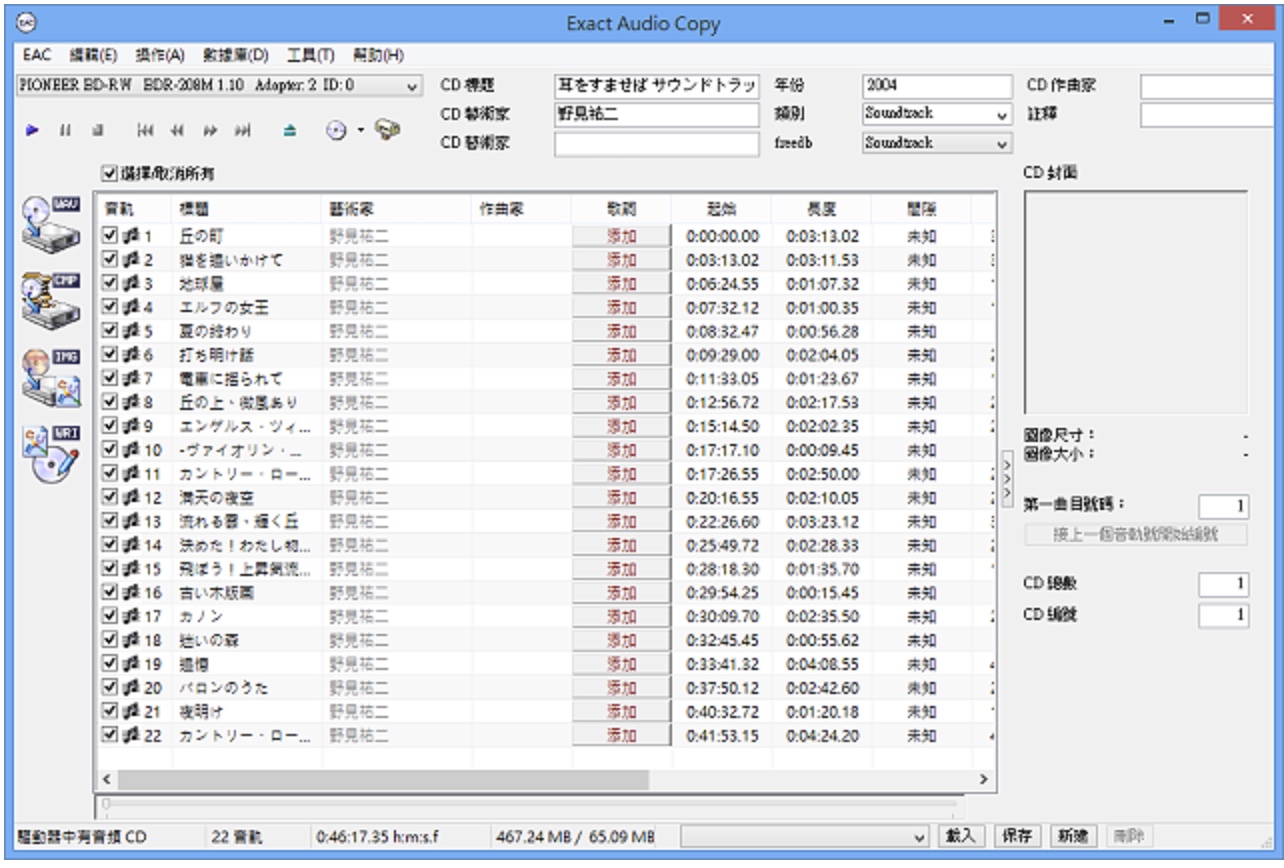Uncheck track 20 バロンのうた checkbox
Screen dimensions: 1284x868
click(111, 688)
